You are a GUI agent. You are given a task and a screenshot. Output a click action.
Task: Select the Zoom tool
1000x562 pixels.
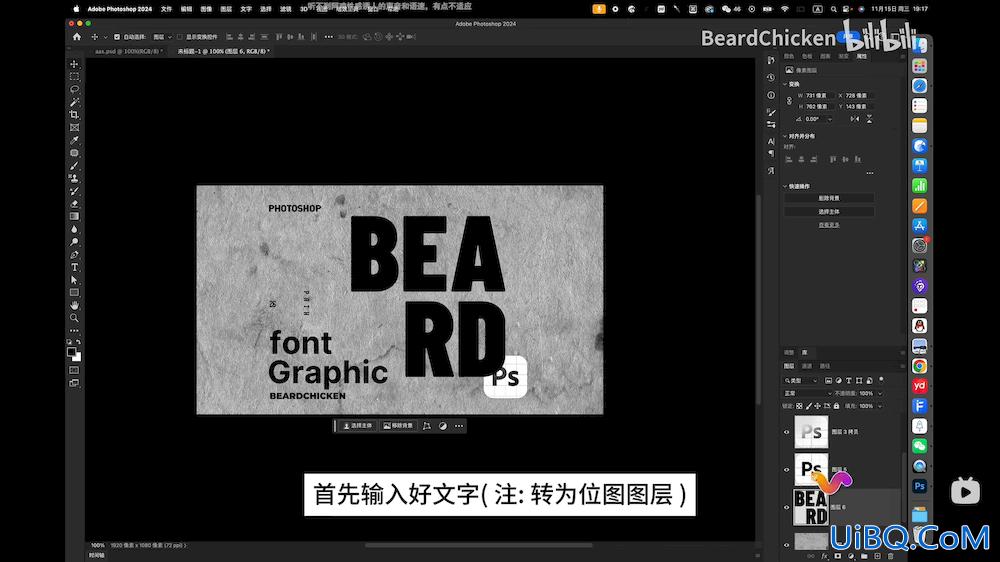pyautogui.click(x=74, y=318)
